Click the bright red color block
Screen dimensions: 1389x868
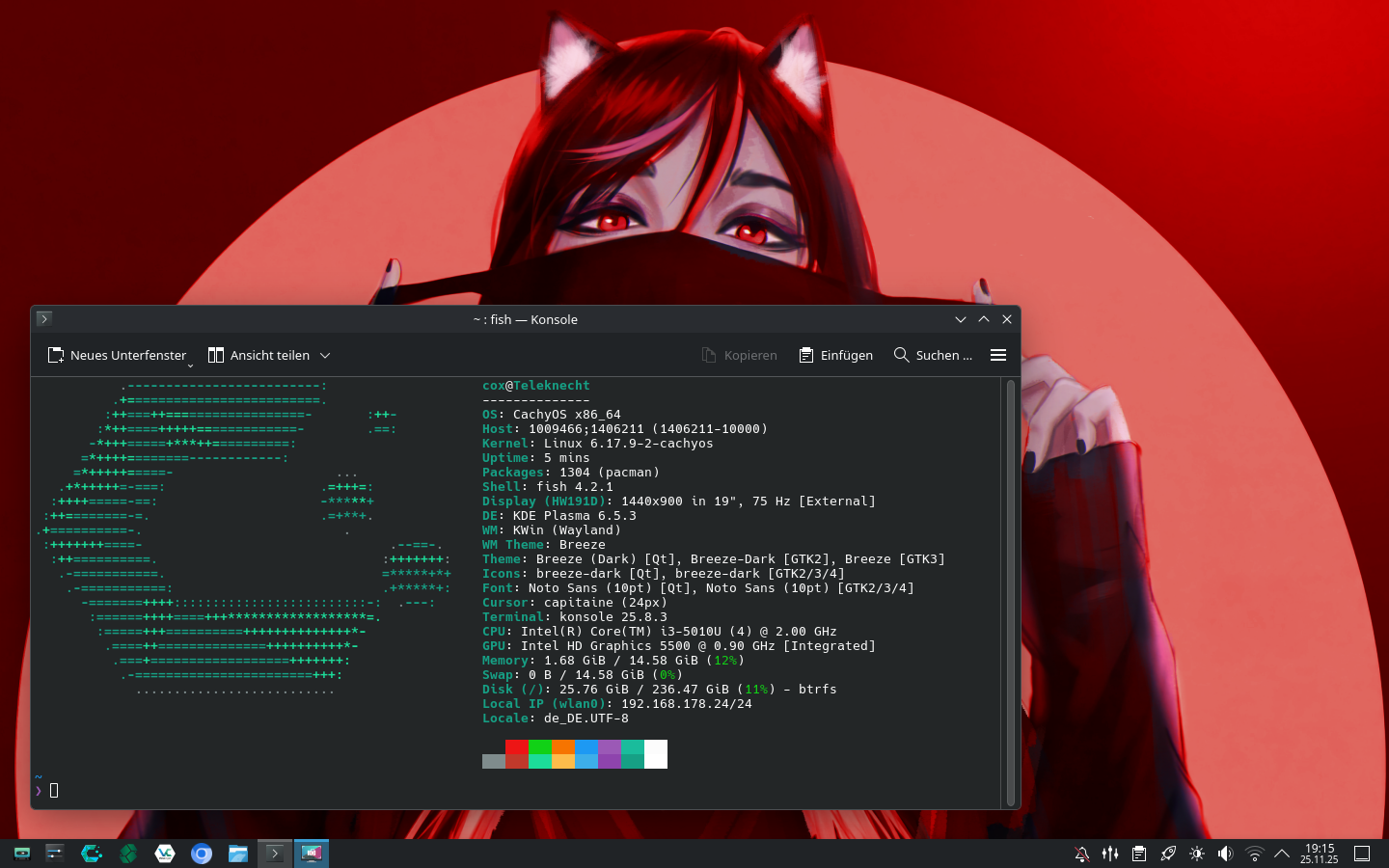pyautogui.click(x=517, y=746)
